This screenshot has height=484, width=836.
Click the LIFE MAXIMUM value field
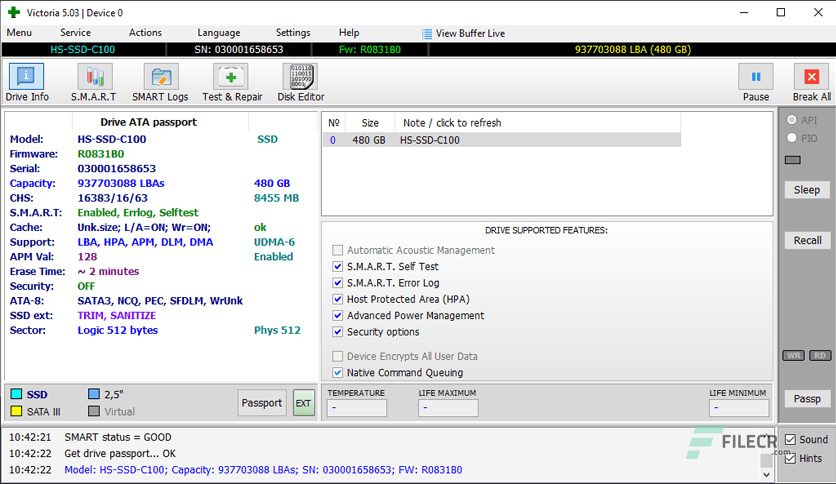448,408
